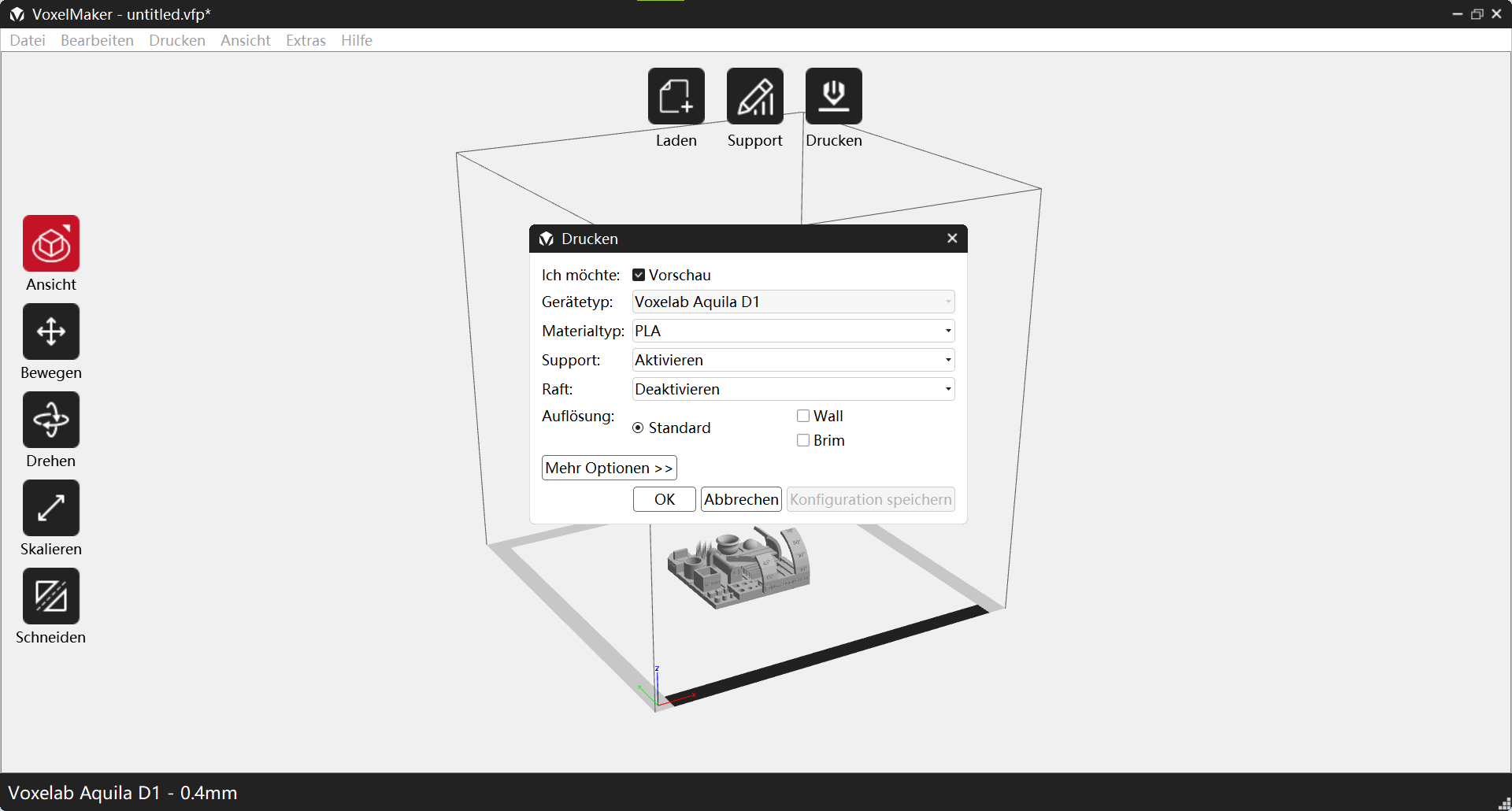
Task: Select the Ansicht view tool
Action: 51,244
